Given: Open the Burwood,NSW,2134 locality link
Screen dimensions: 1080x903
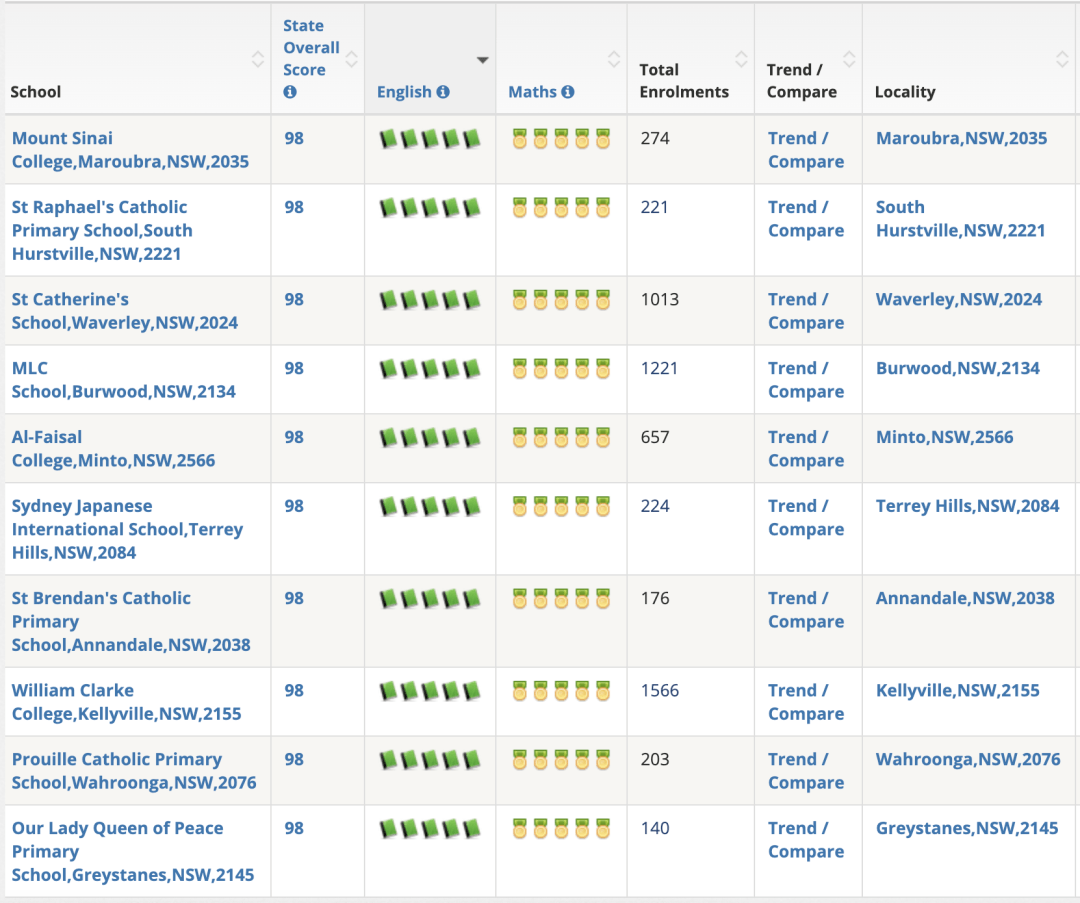Looking at the screenshot, I should coord(958,369).
